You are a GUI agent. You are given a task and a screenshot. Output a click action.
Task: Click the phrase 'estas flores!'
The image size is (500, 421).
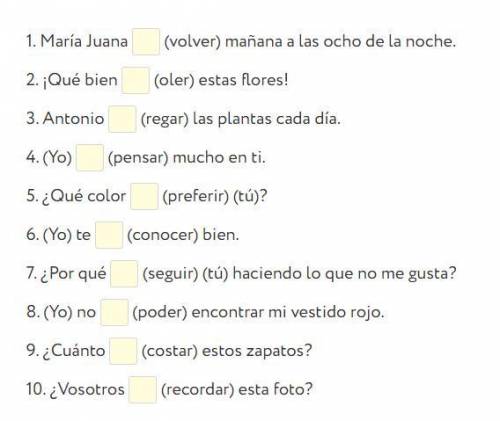point(243,80)
